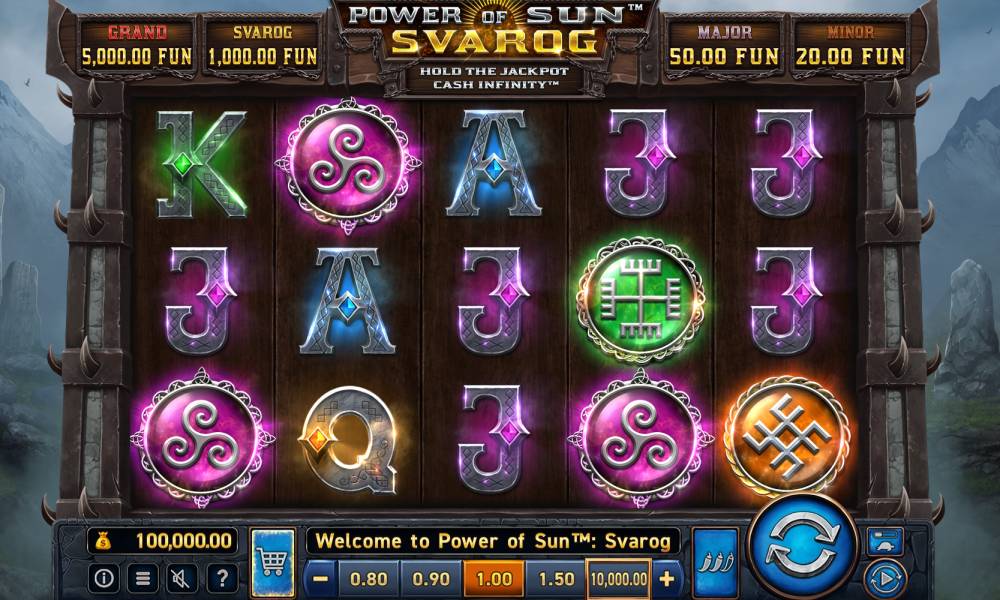The image size is (1000, 600).
Task: Start autoplay with the play icon
Action: point(885,579)
